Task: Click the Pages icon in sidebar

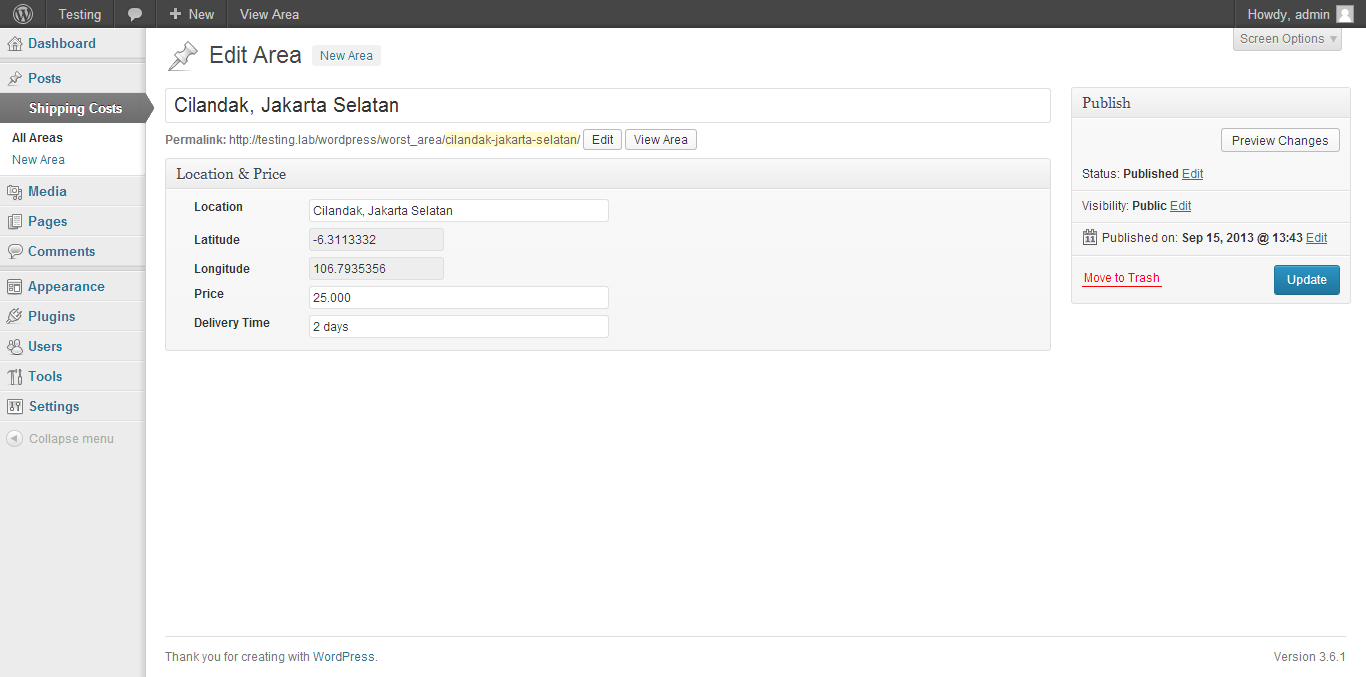Action: coord(15,221)
